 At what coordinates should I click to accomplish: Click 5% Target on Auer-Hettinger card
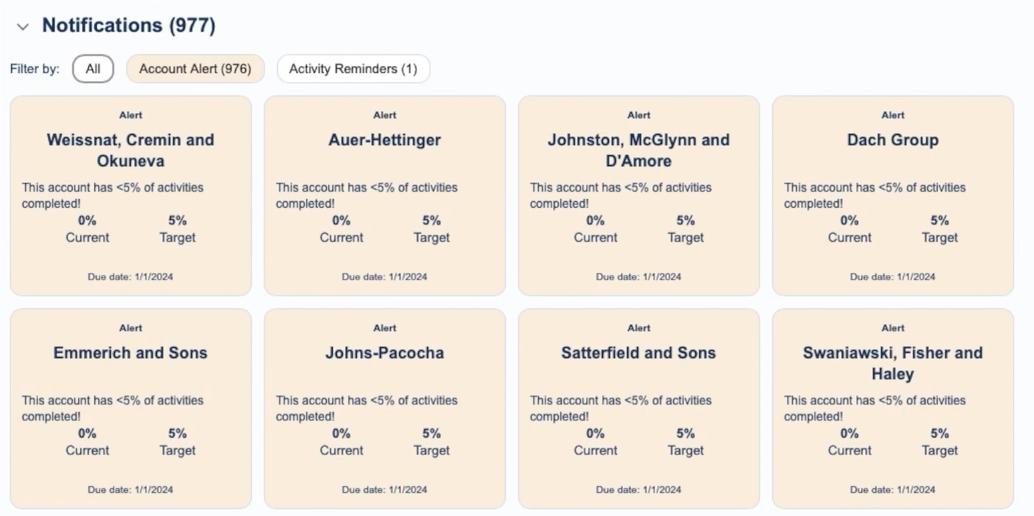431,229
